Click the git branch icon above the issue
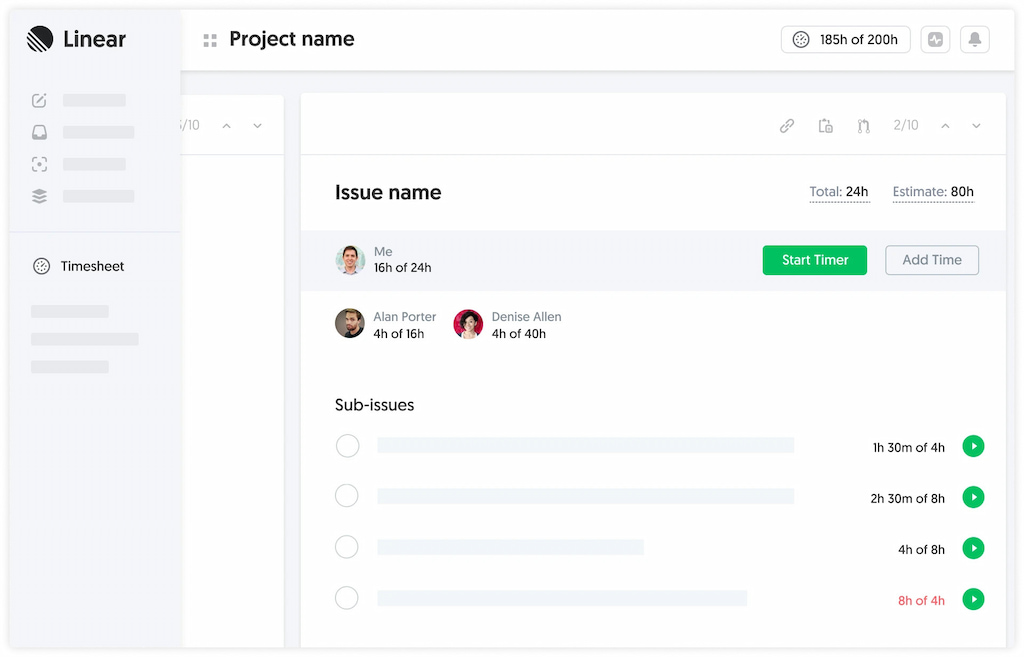Viewport: 1024px width, 657px height. (863, 126)
